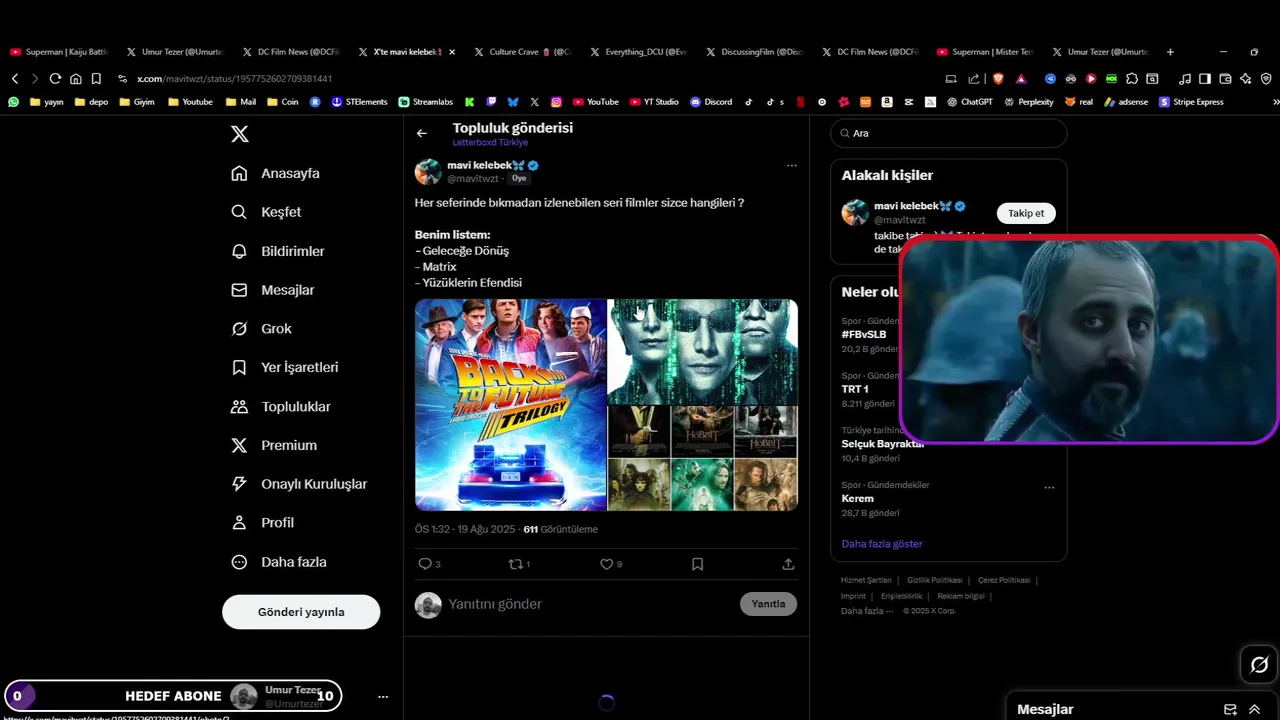Click the Letterboxd Türkiye community link

tap(490, 143)
